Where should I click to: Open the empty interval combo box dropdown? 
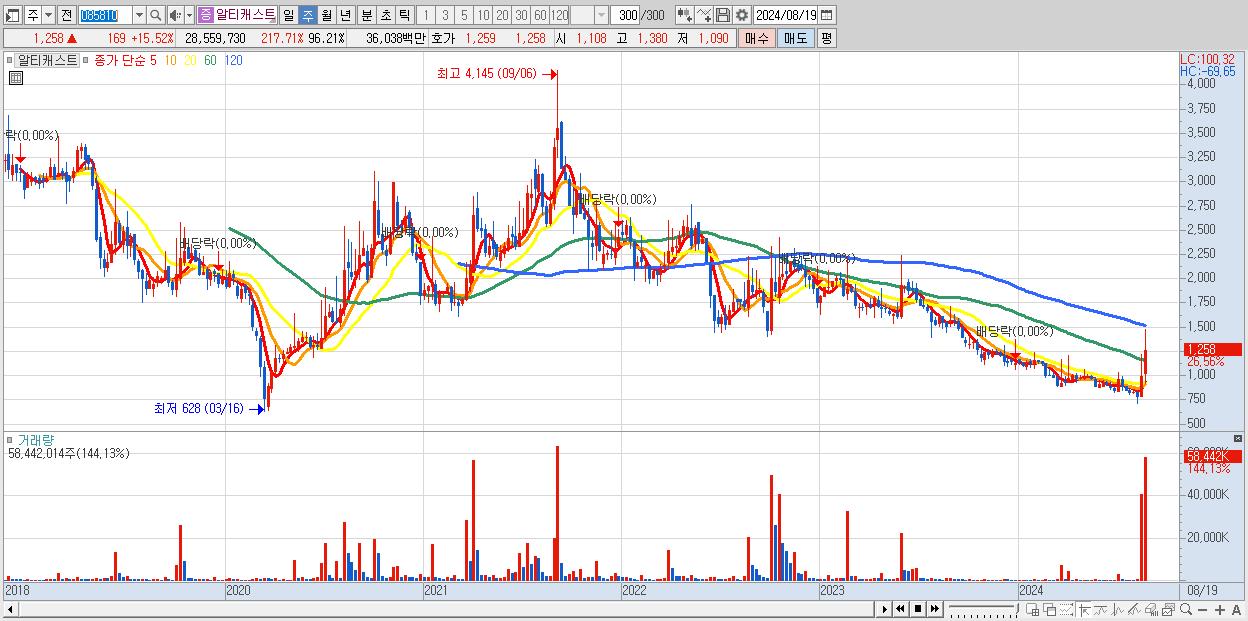click(601, 15)
